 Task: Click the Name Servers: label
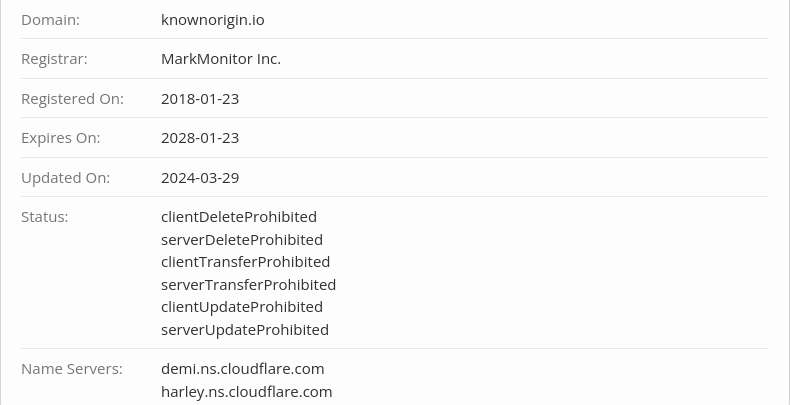(x=71, y=368)
